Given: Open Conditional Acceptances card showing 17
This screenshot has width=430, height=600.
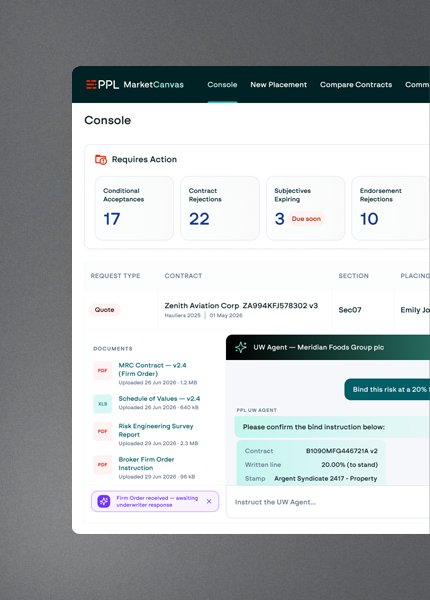Looking at the screenshot, I should pos(134,208).
